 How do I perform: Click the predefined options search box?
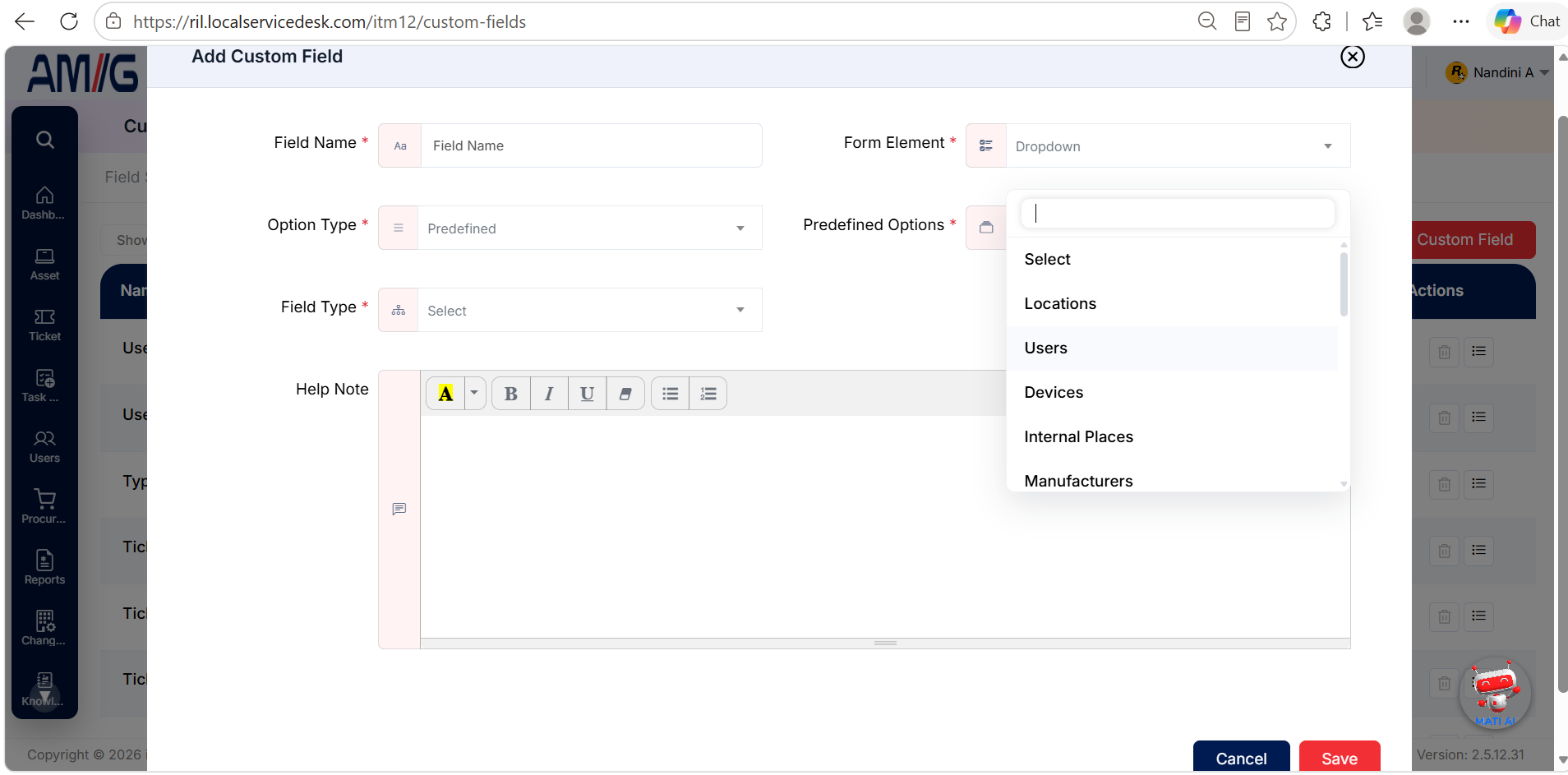[1178, 214]
